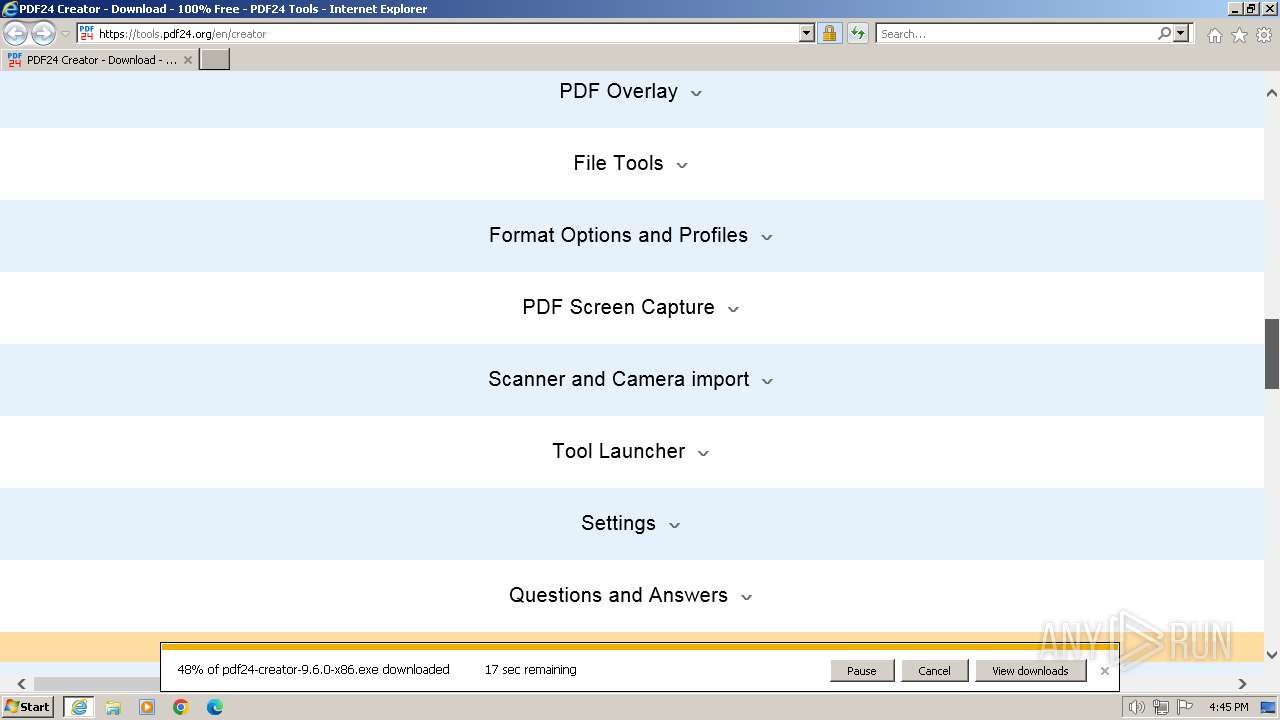The width and height of the screenshot is (1280, 720).
Task: Click the download progress bar
Action: coord(640,647)
